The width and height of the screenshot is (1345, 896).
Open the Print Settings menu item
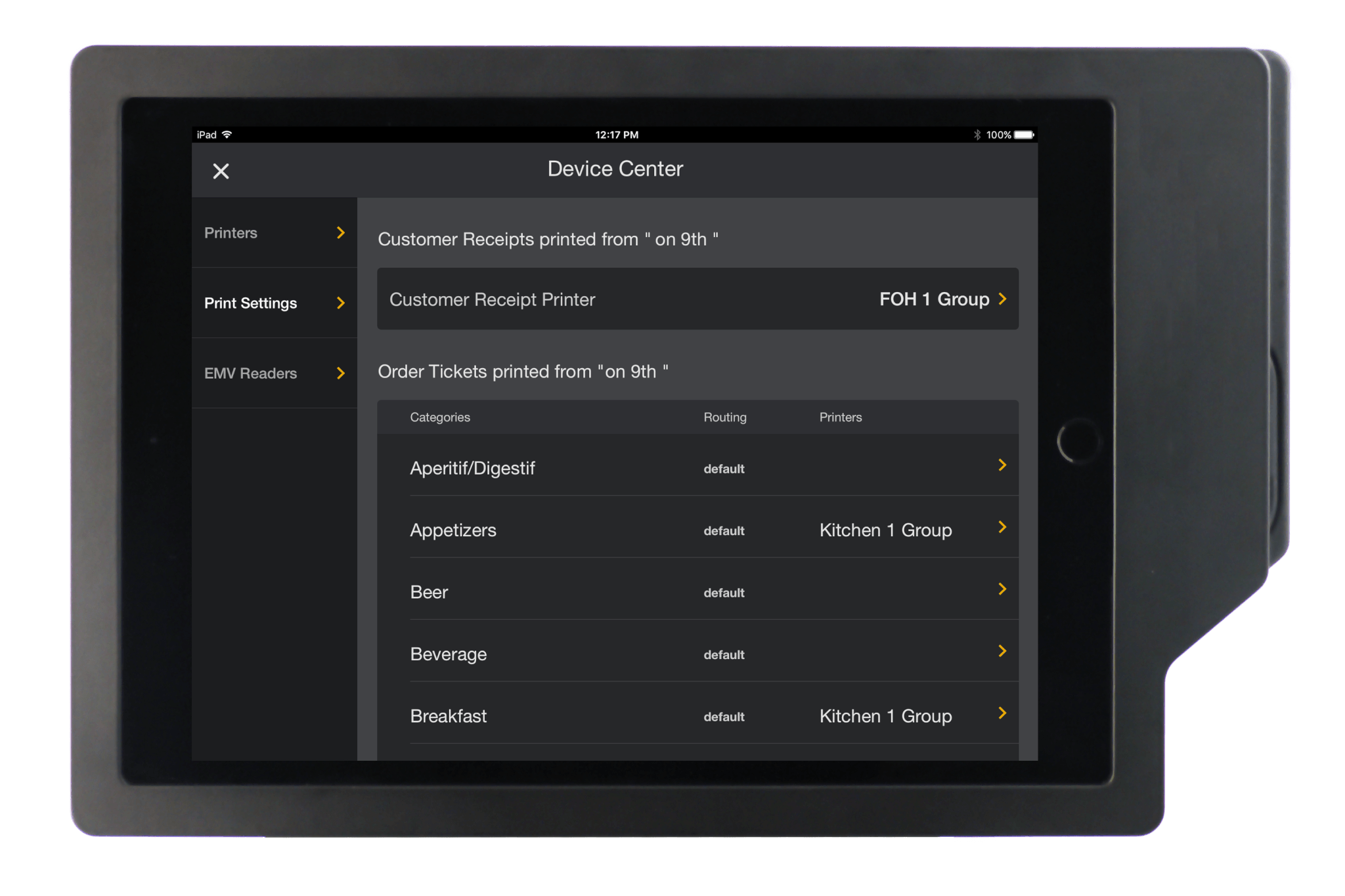(250, 303)
